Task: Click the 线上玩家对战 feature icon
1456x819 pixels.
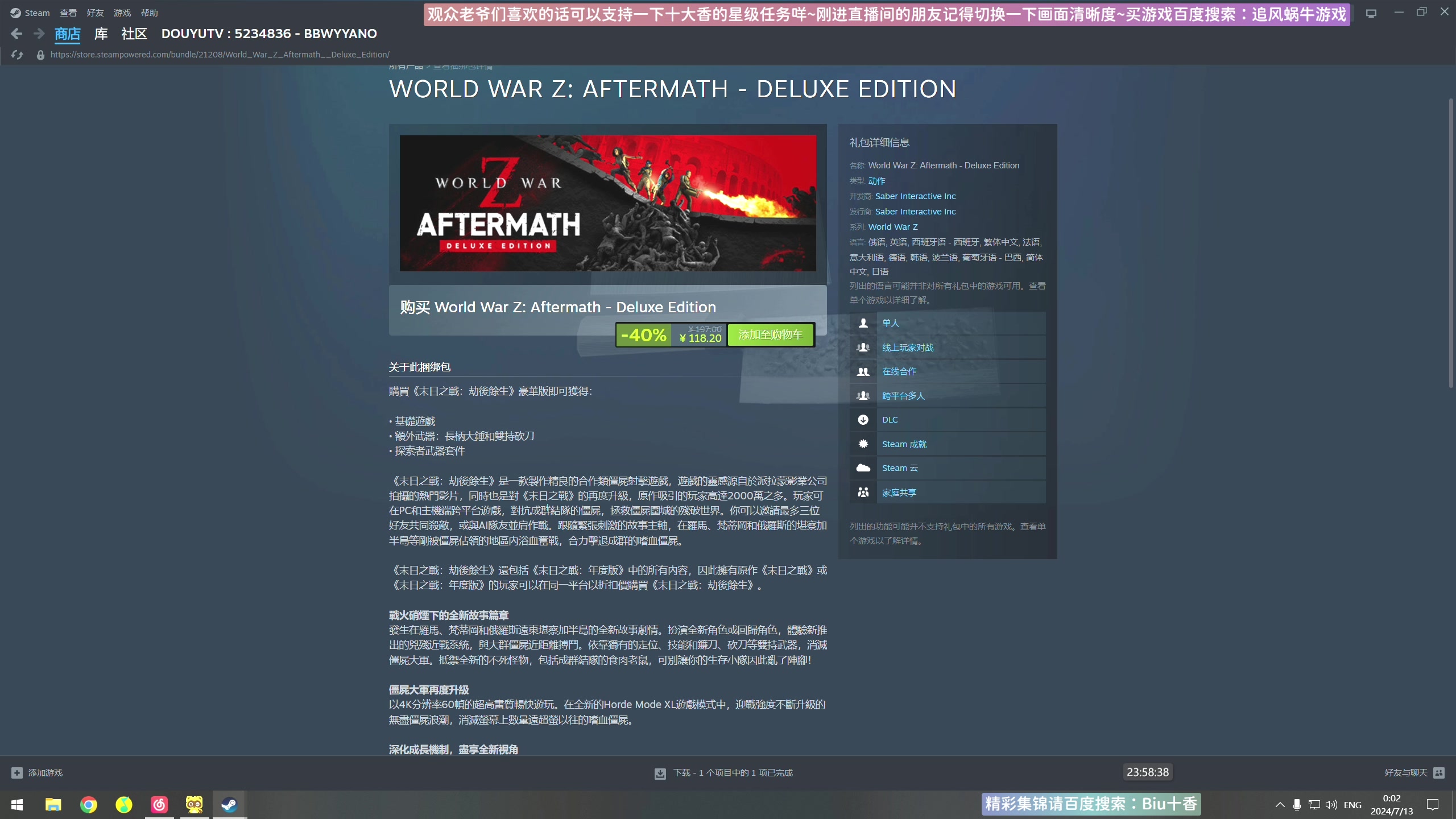Action: pos(863,348)
